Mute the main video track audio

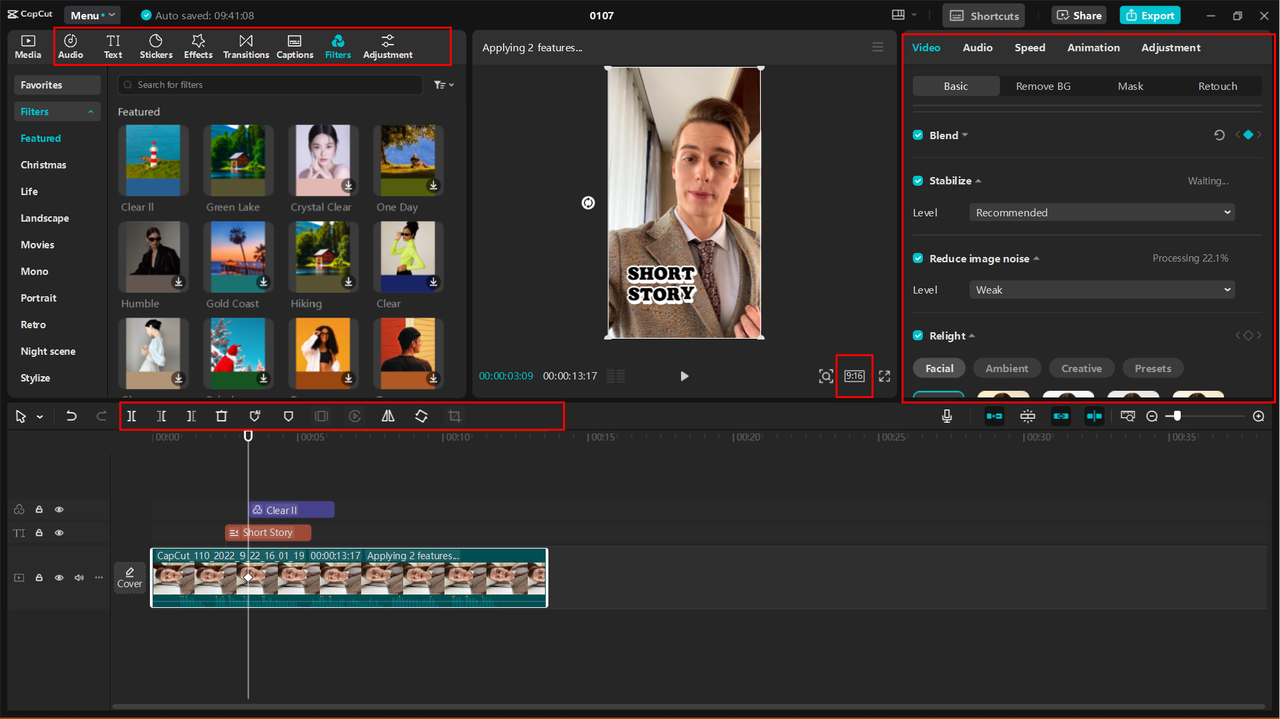(78, 578)
